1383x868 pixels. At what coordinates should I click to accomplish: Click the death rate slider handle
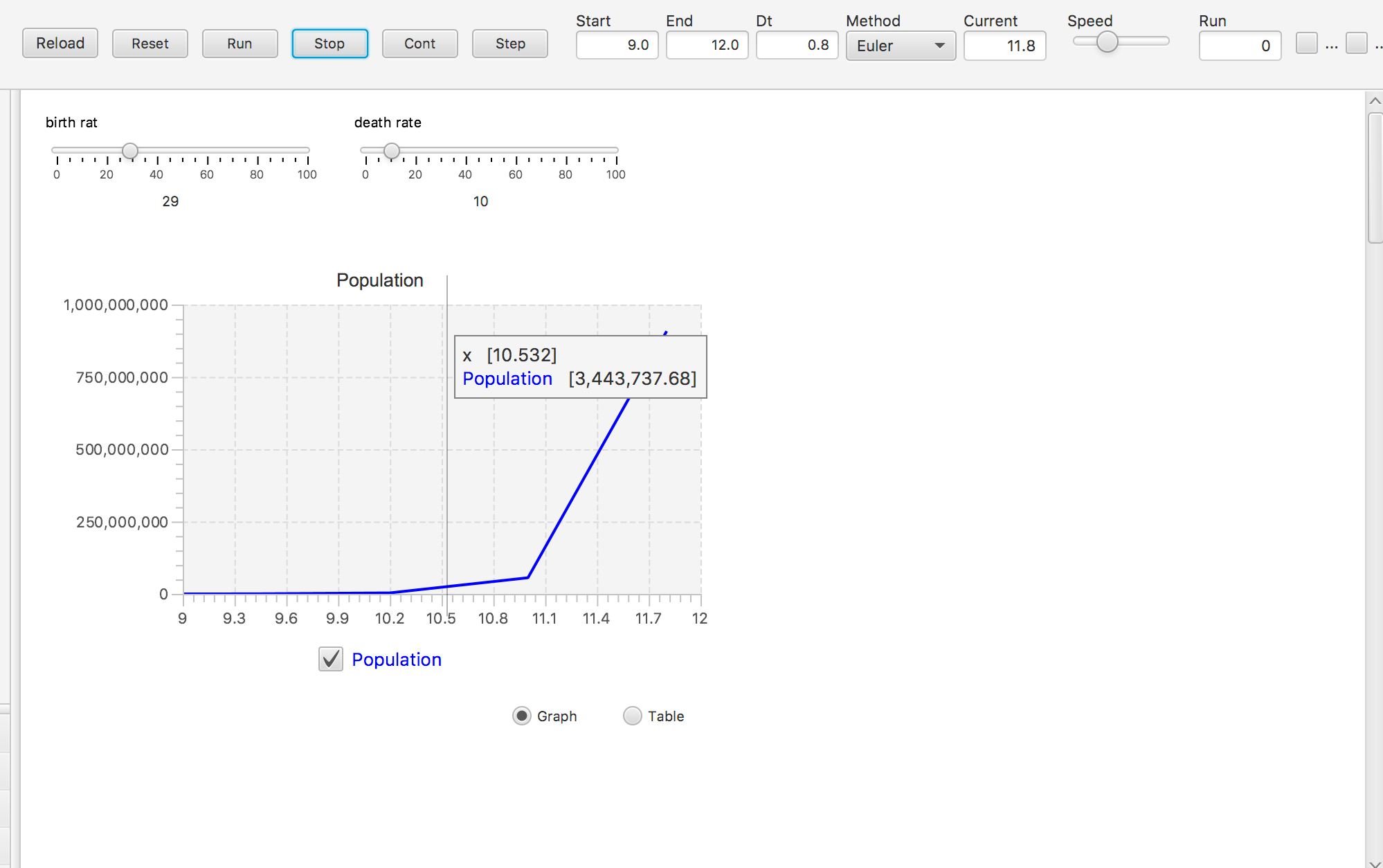pyautogui.click(x=392, y=150)
